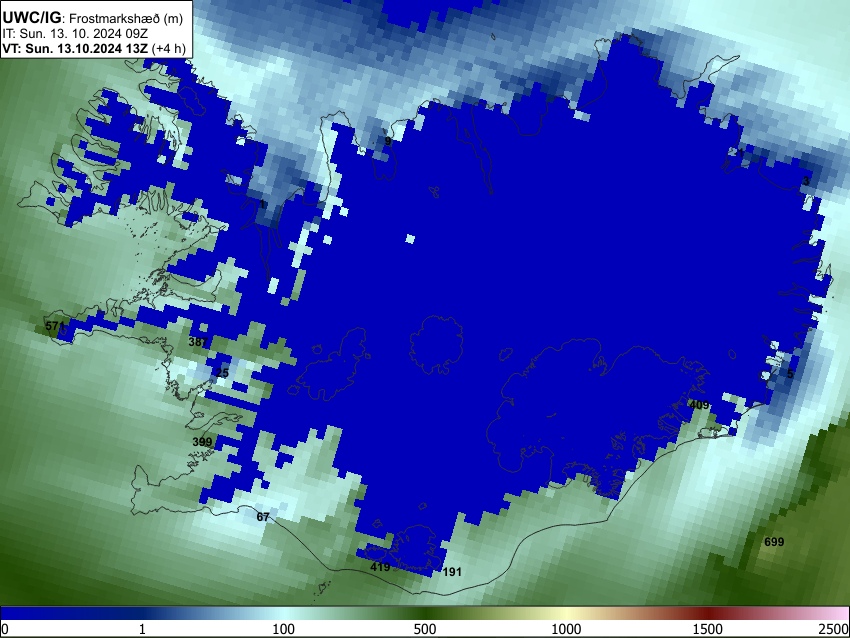Click the freezing-level color scale bar

(x=425, y=613)
